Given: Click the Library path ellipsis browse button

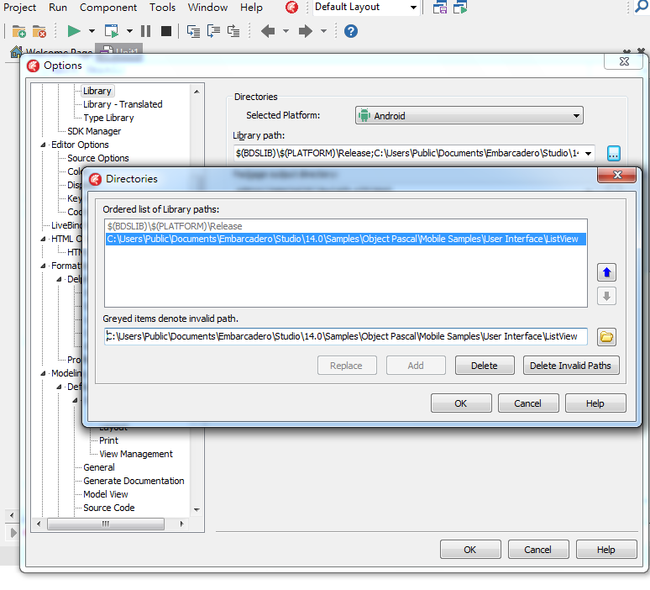Looking at the screenshot, I should coord(614,153).
